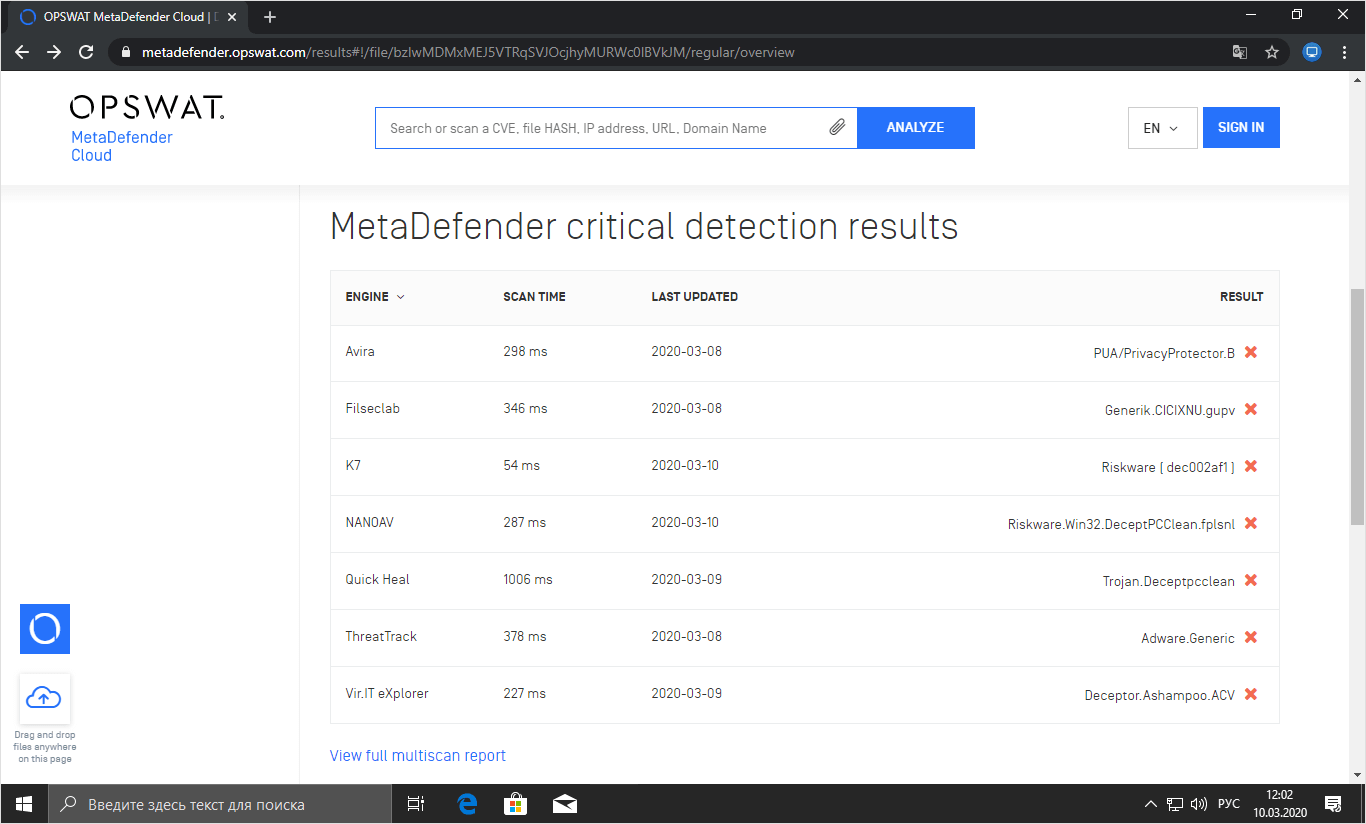Screen dimensions: 1366x824
Task: Click the paperclip attach file icon
Action: pos(837,128)
